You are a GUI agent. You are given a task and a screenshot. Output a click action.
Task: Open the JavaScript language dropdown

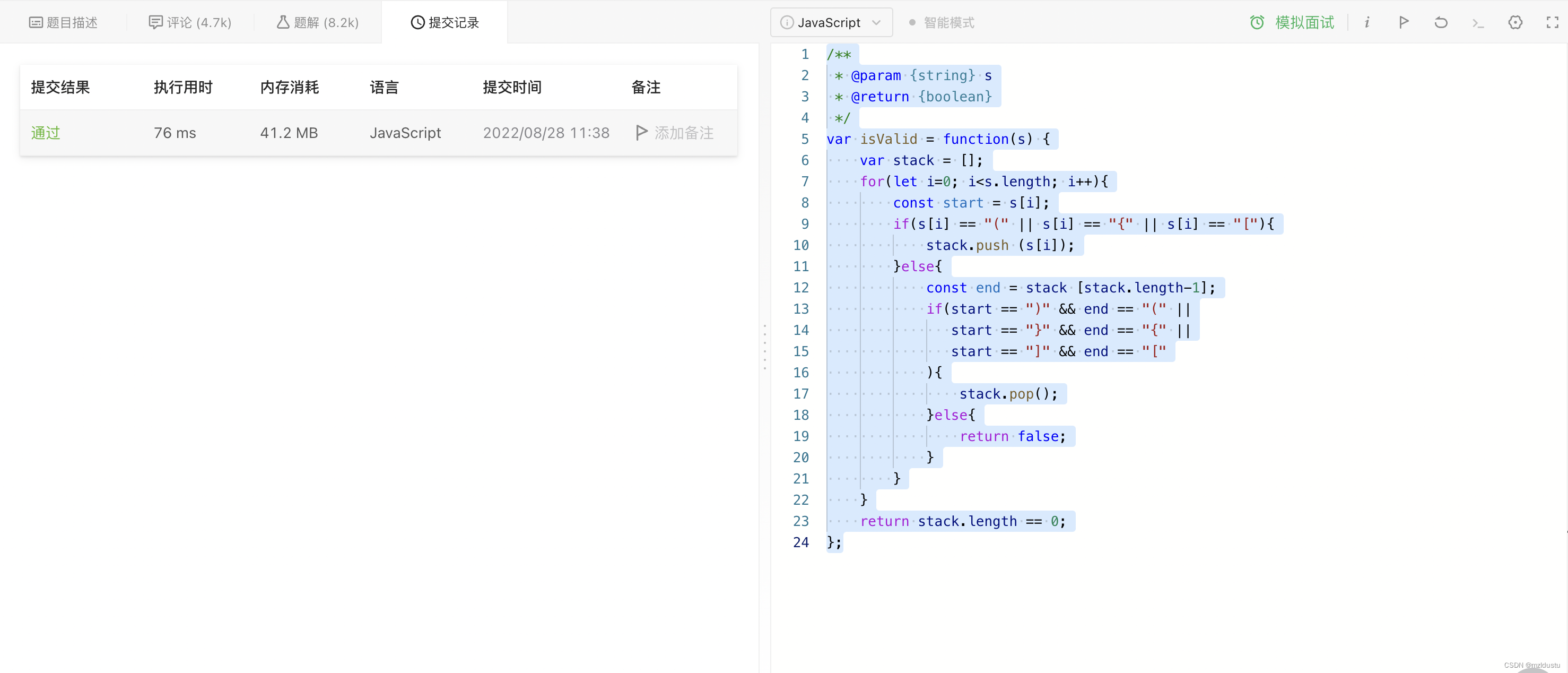tap(831, 22)
